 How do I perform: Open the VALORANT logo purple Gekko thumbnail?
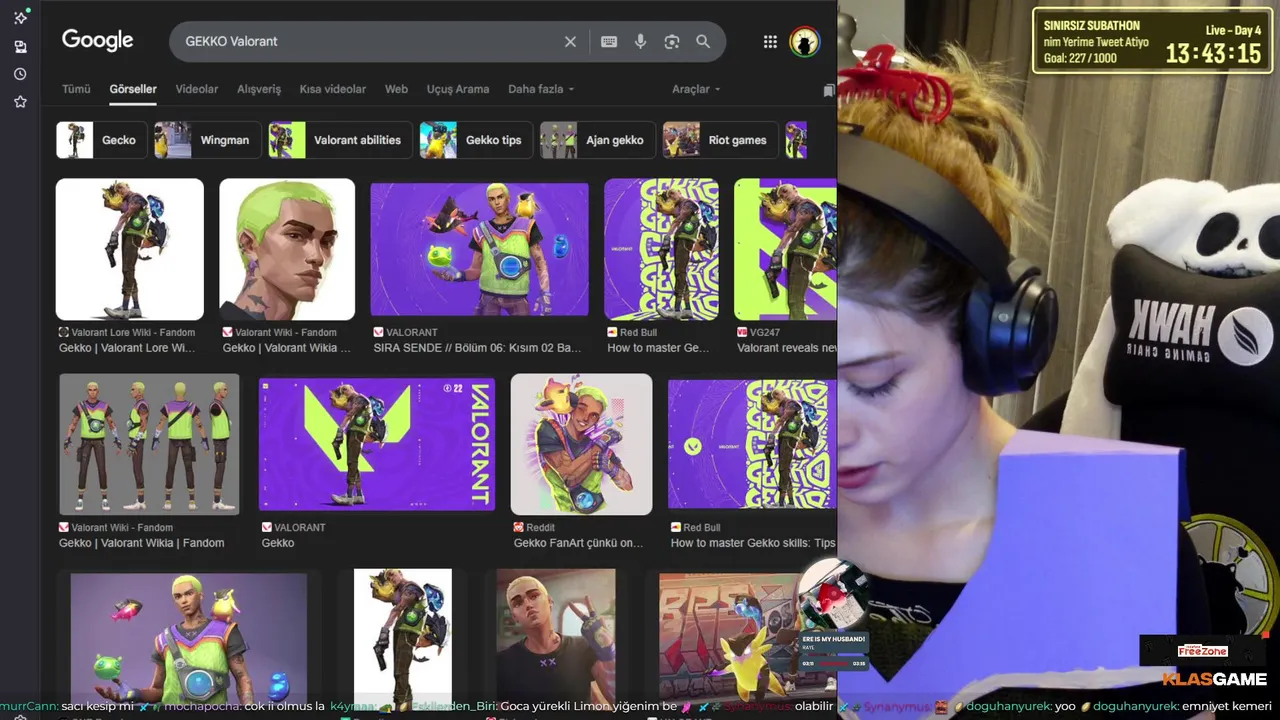pos(377,444)
